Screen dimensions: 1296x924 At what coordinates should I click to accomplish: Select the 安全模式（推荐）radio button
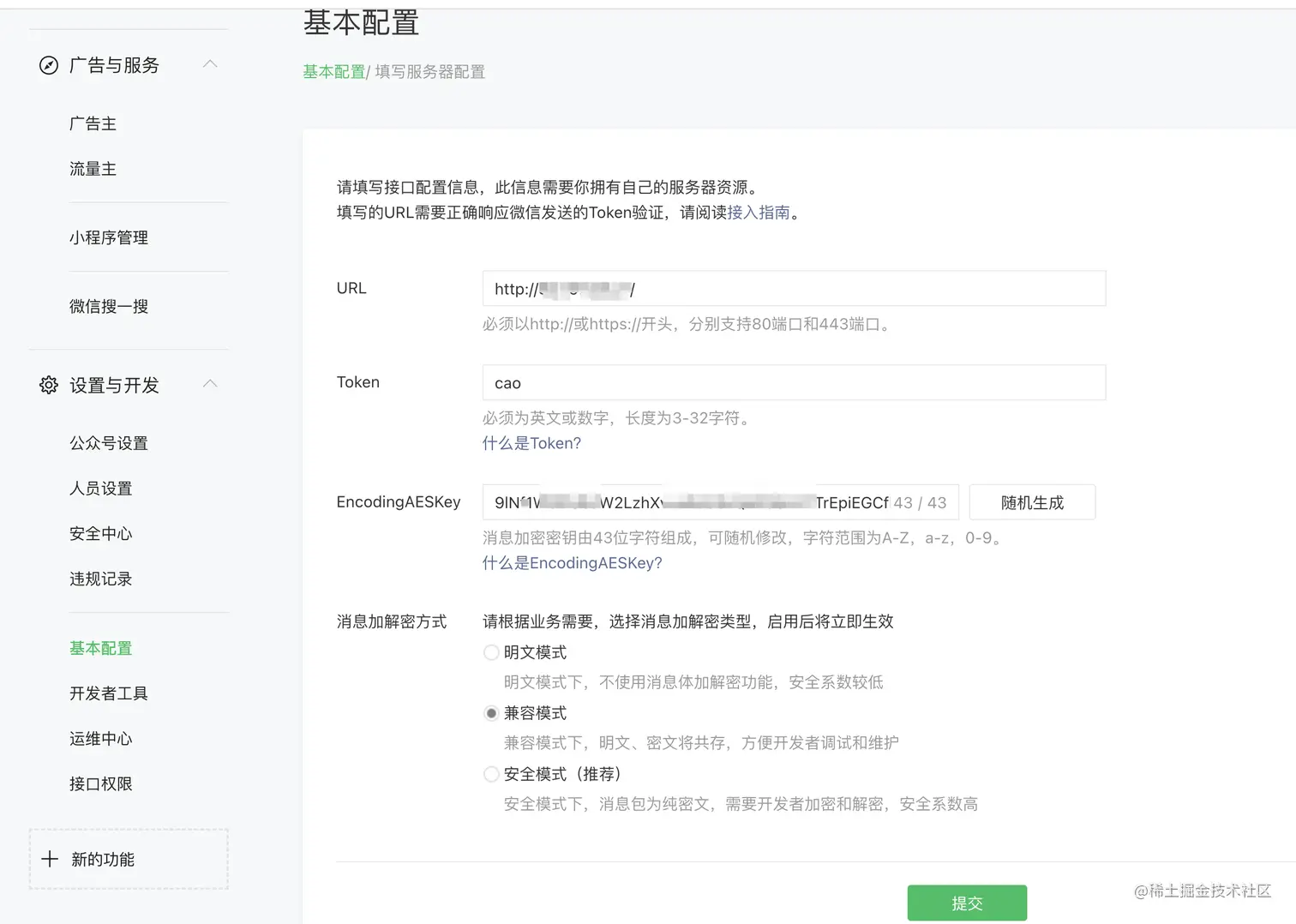(491, 774)
